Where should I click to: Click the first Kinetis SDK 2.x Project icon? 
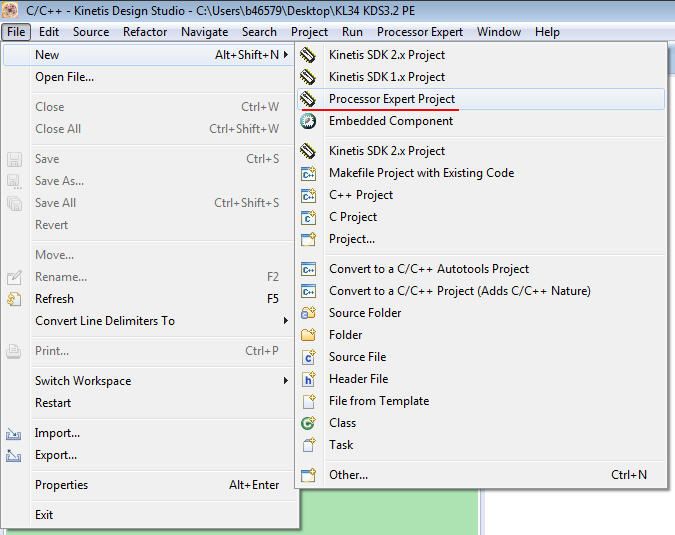tap(308, 55)
